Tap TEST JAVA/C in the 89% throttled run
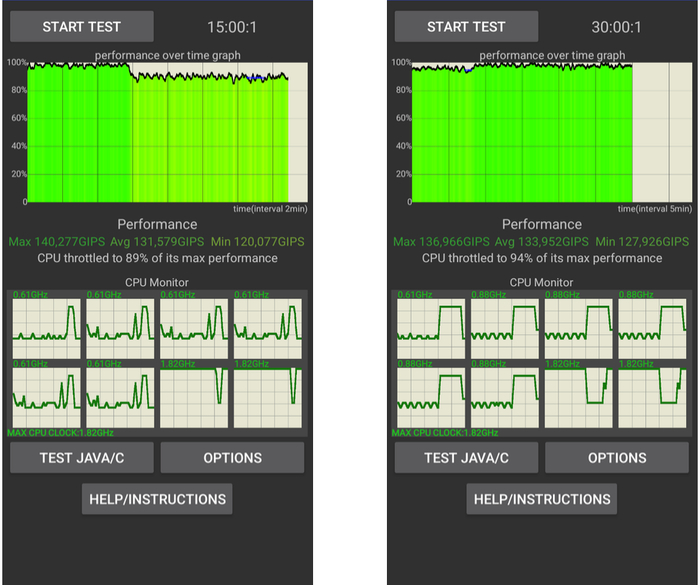Viewport: 700px width, 585px height. pyautogui.click(x=82, y=458)
